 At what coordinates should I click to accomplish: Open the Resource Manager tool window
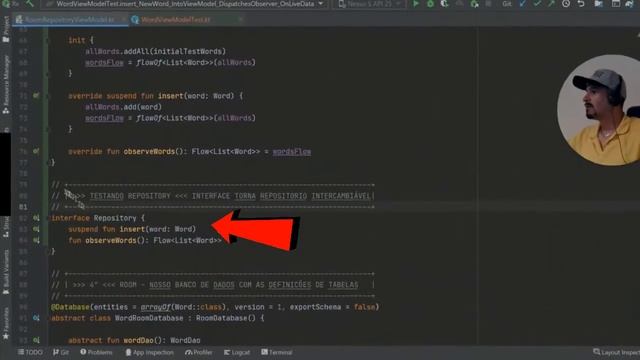[x=6, y=84]
